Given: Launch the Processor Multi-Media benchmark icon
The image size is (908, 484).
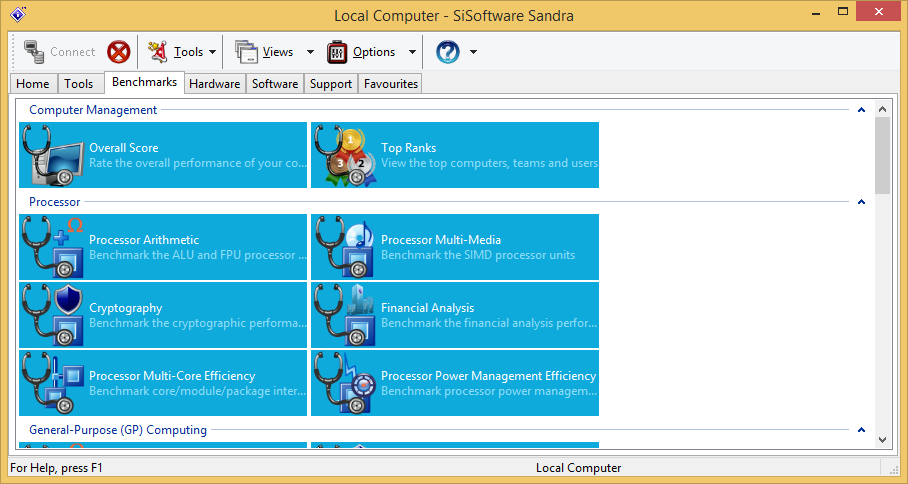Looking at the screenshot, I should pyautogui.click(x=345, y=247).
